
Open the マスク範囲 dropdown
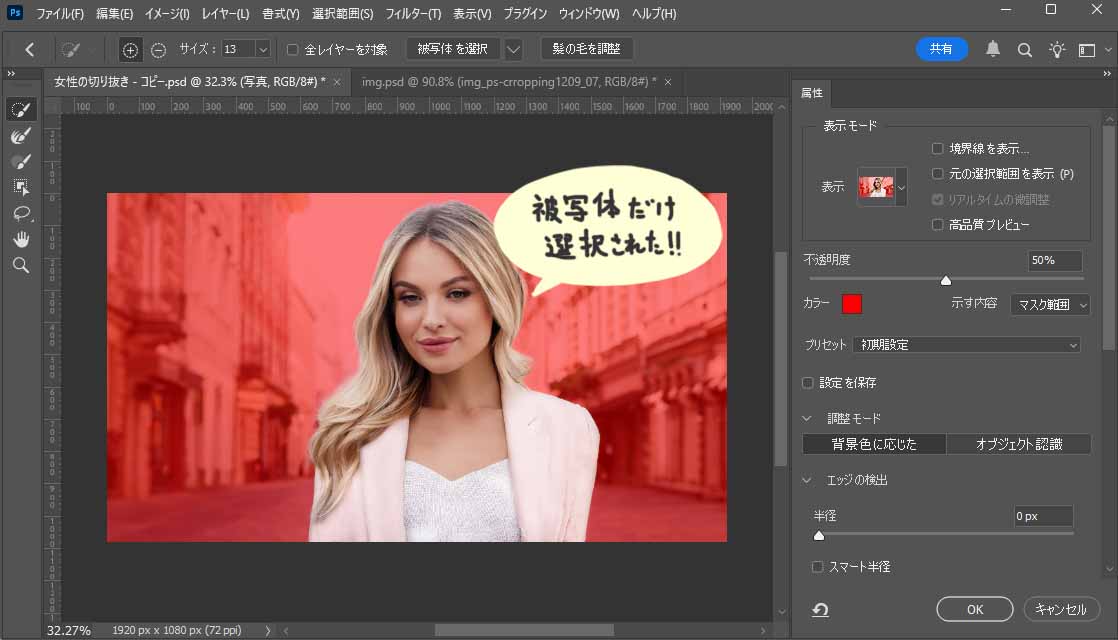[x=1049, y=304]
